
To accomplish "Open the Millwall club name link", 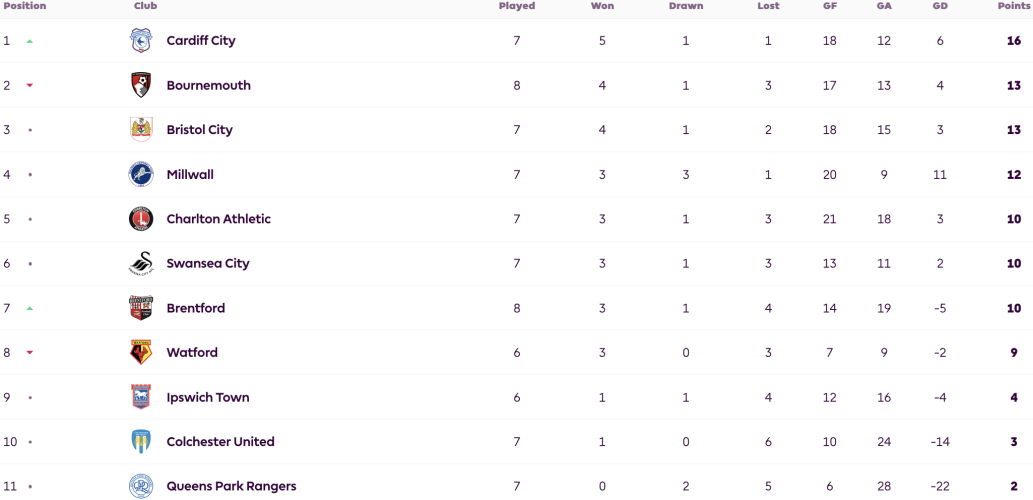I will click(x=190, y=175).
